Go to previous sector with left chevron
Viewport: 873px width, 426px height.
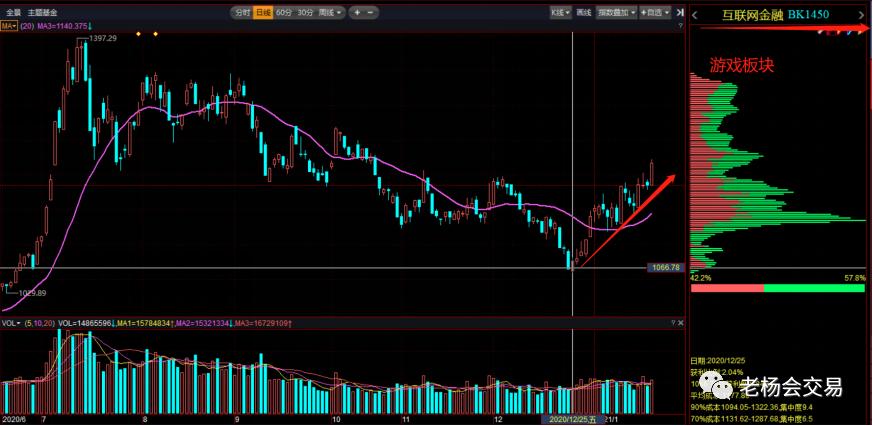695,15
